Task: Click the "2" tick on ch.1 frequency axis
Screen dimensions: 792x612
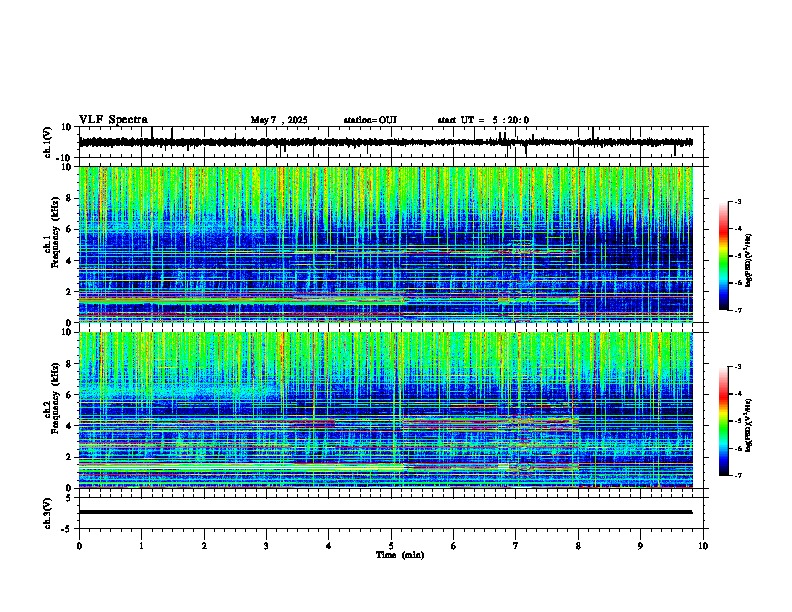Action: (69, 291)
